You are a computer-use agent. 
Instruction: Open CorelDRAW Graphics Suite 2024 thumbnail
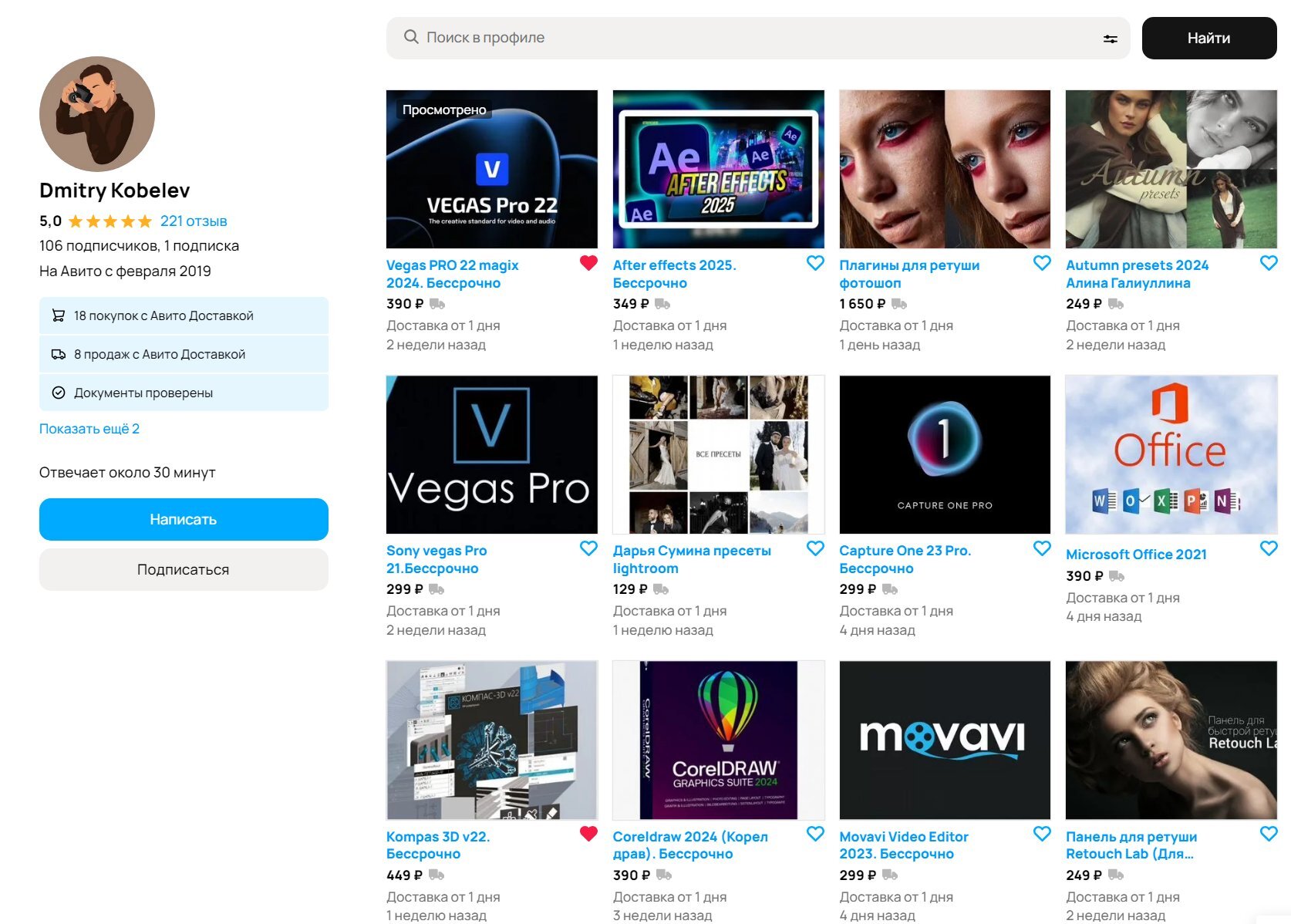click(719, 740)
